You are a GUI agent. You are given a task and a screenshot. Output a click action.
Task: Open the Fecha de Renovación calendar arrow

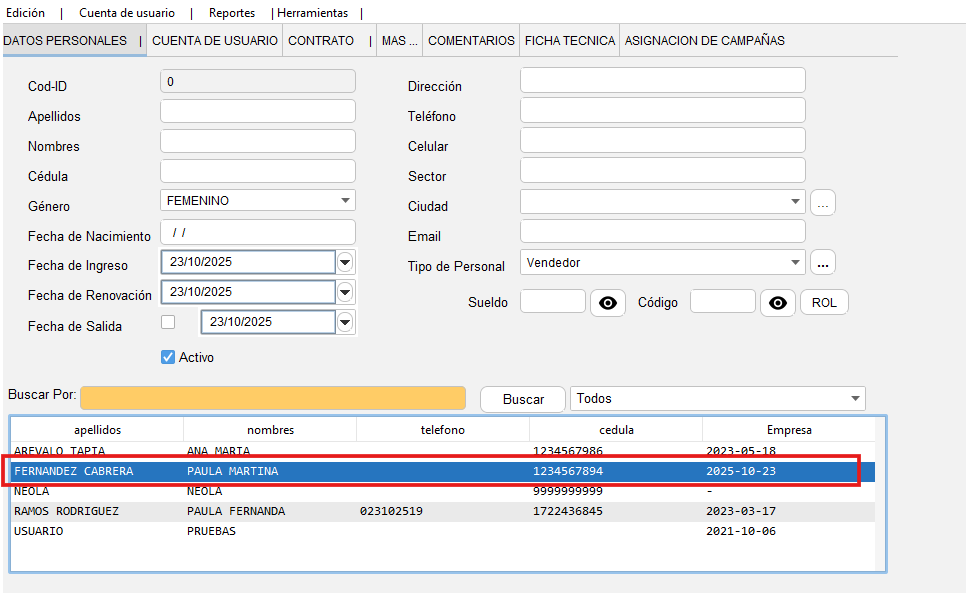point(345,292)
